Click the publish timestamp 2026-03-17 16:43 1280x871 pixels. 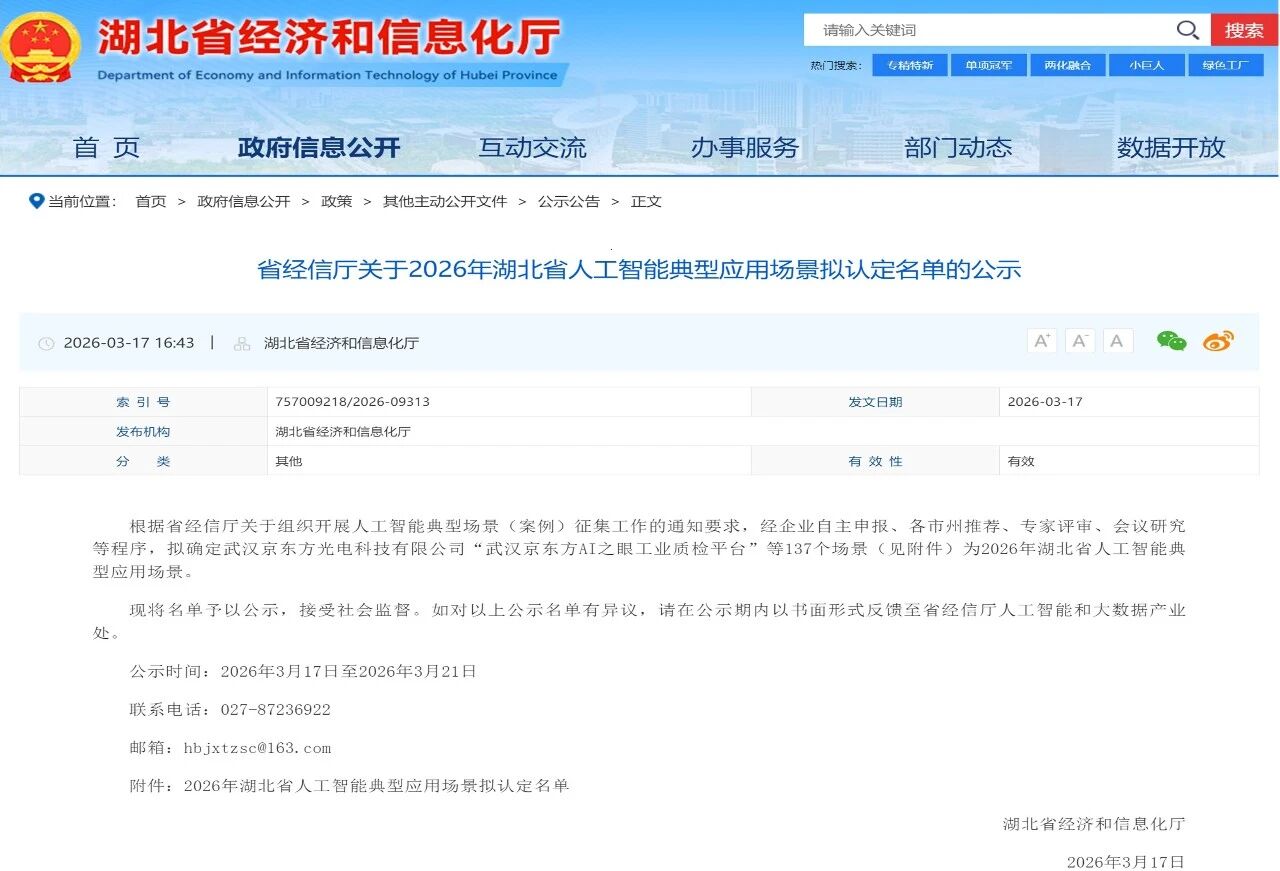tap(129, 343)
